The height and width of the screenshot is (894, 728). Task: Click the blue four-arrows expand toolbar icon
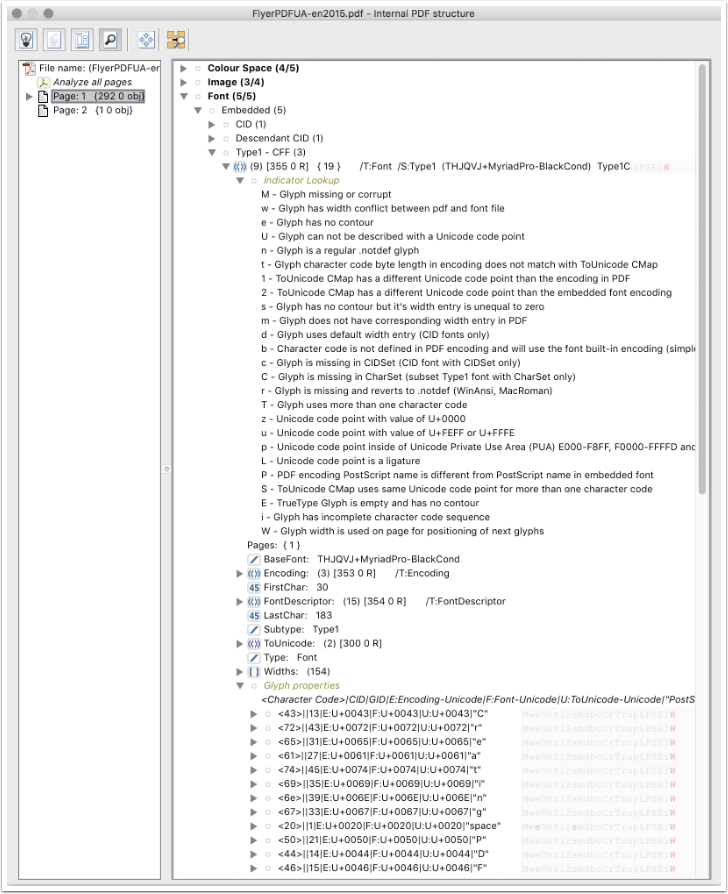(147, 39)
